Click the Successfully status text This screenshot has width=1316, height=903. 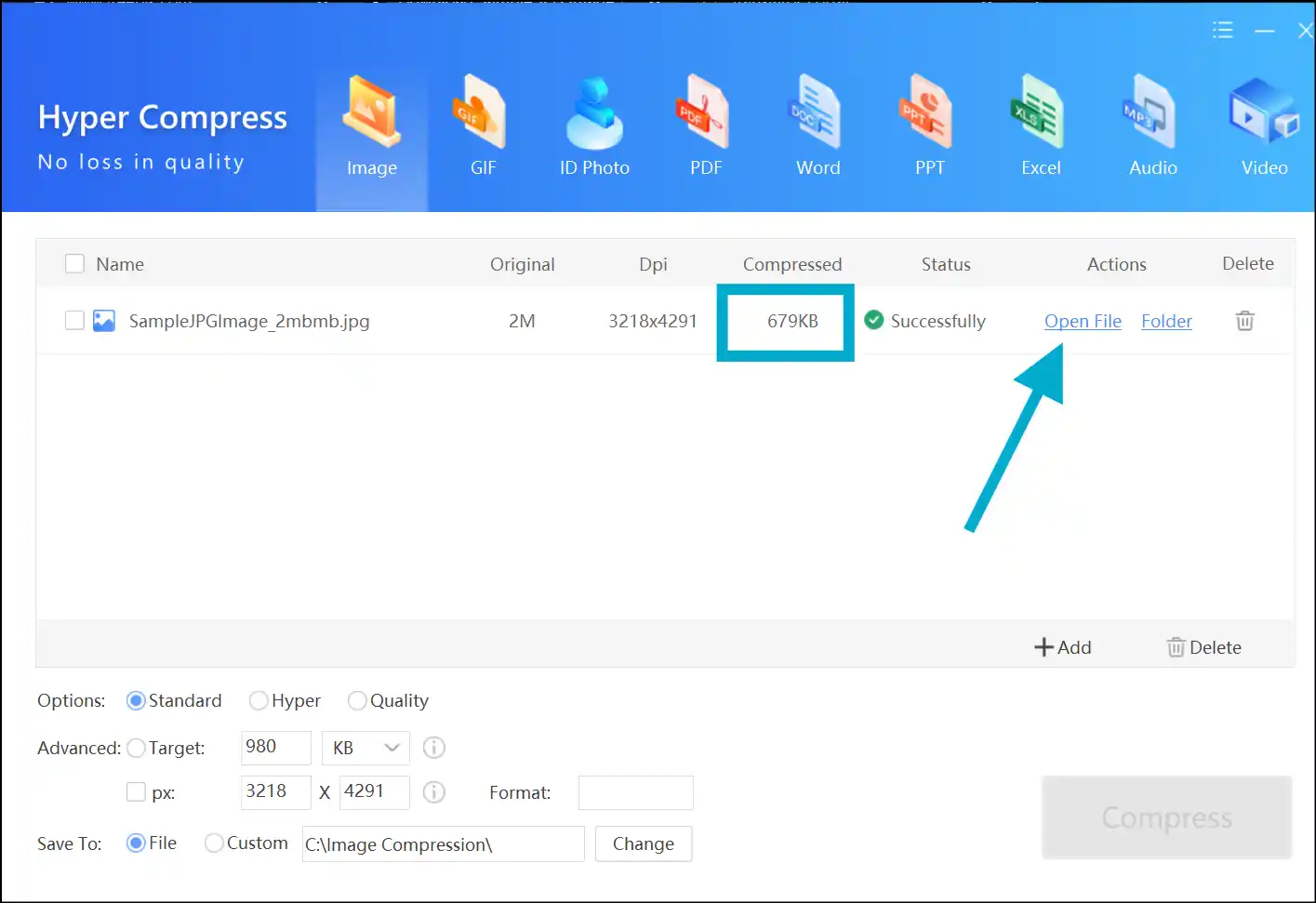point(937,321)
